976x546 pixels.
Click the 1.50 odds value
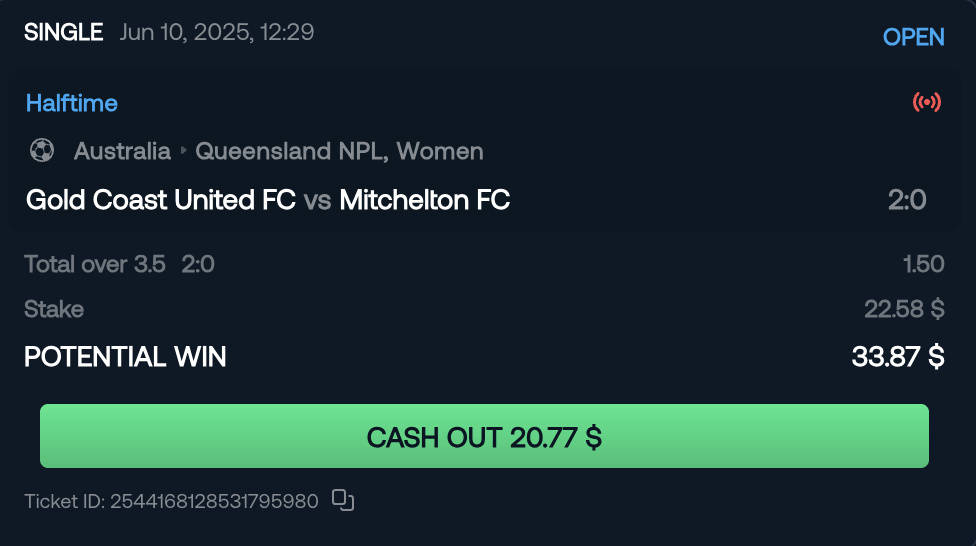(x=923, y=264)
